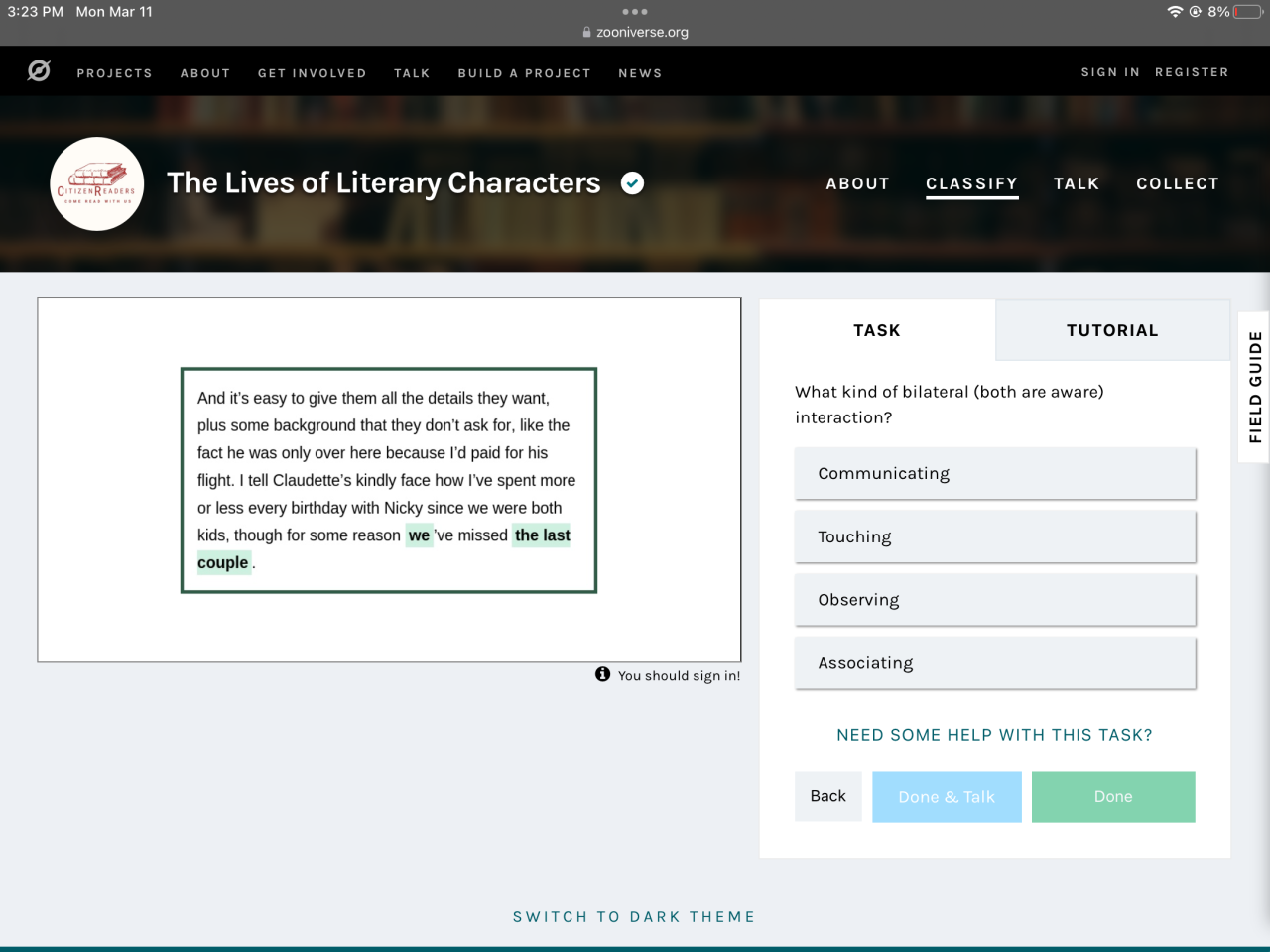This screenshot has width=1270, height=952.
Task: Click the zooniverse.org address bar
Action: 635,32
